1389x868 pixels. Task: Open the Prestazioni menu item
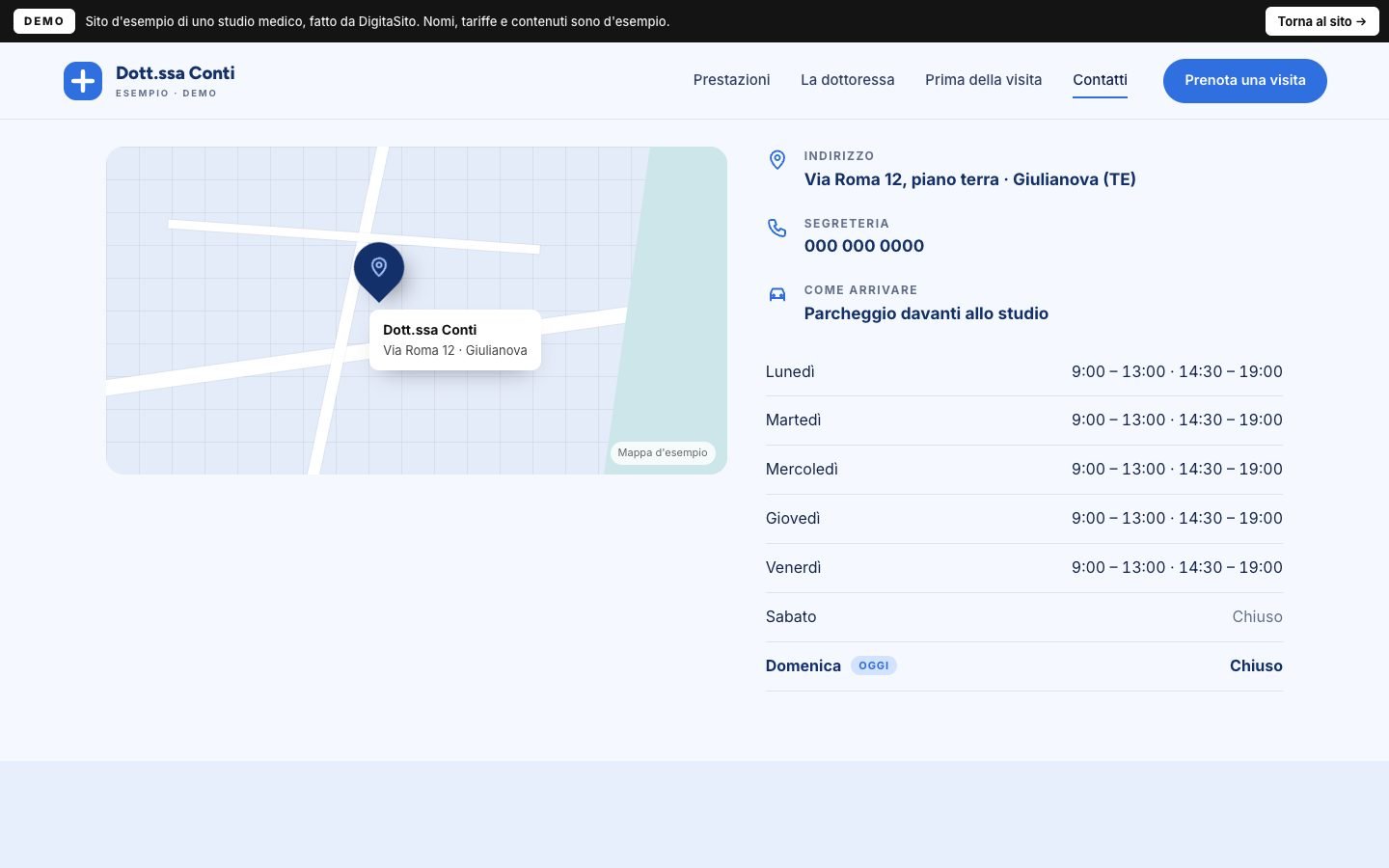point(731,80)
